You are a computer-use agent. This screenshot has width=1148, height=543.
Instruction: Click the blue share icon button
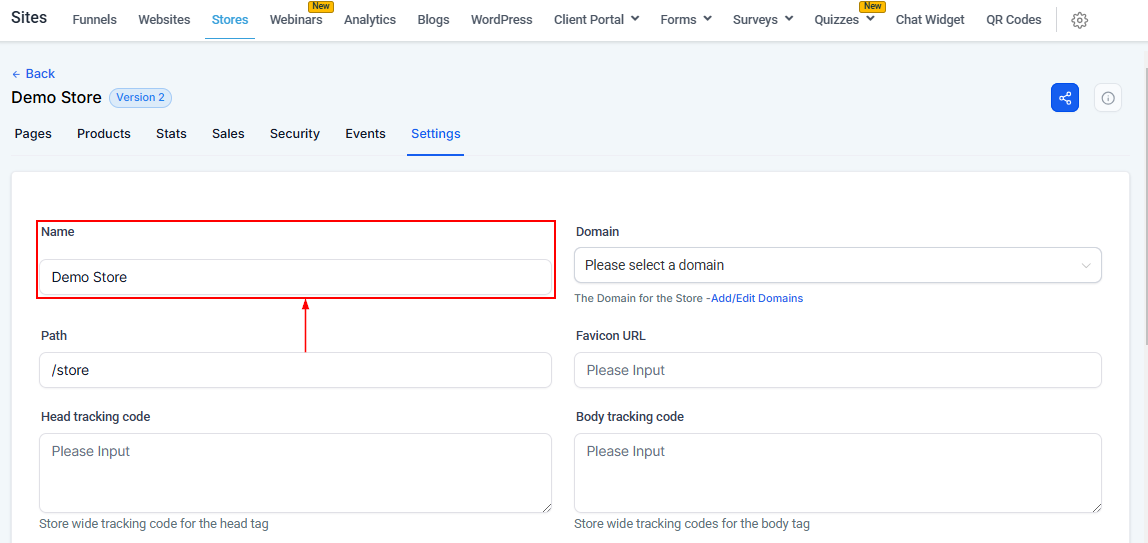(x=1065, y=98)
